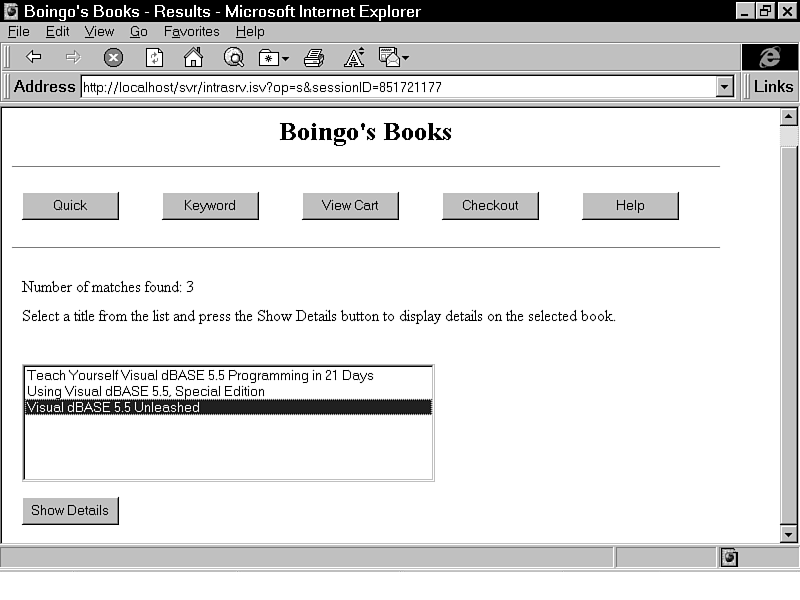Open the Address bar dropdown list
The height and width of the screenshot is (600, 800).
click(x=724, y=87)
